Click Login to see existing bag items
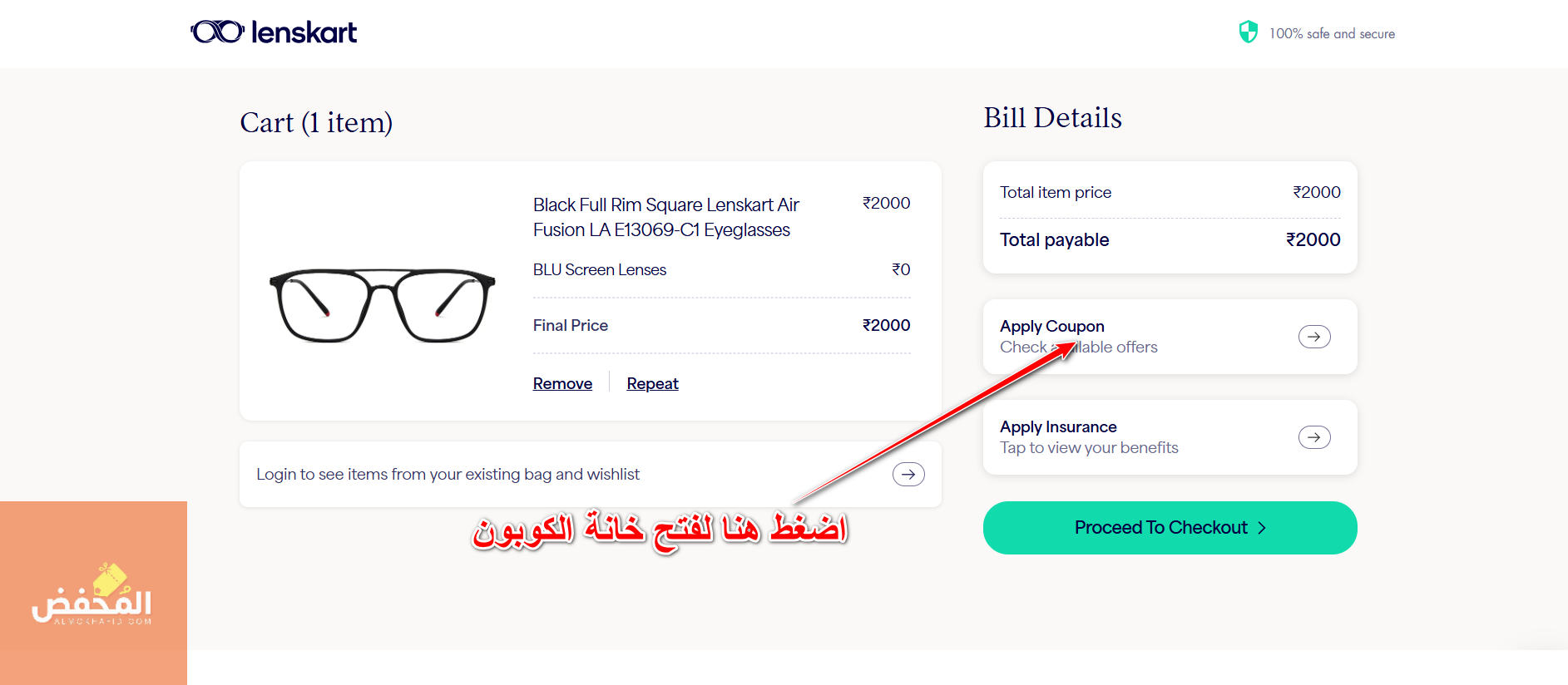This screenshot has height=685, width=1568. 448,474
